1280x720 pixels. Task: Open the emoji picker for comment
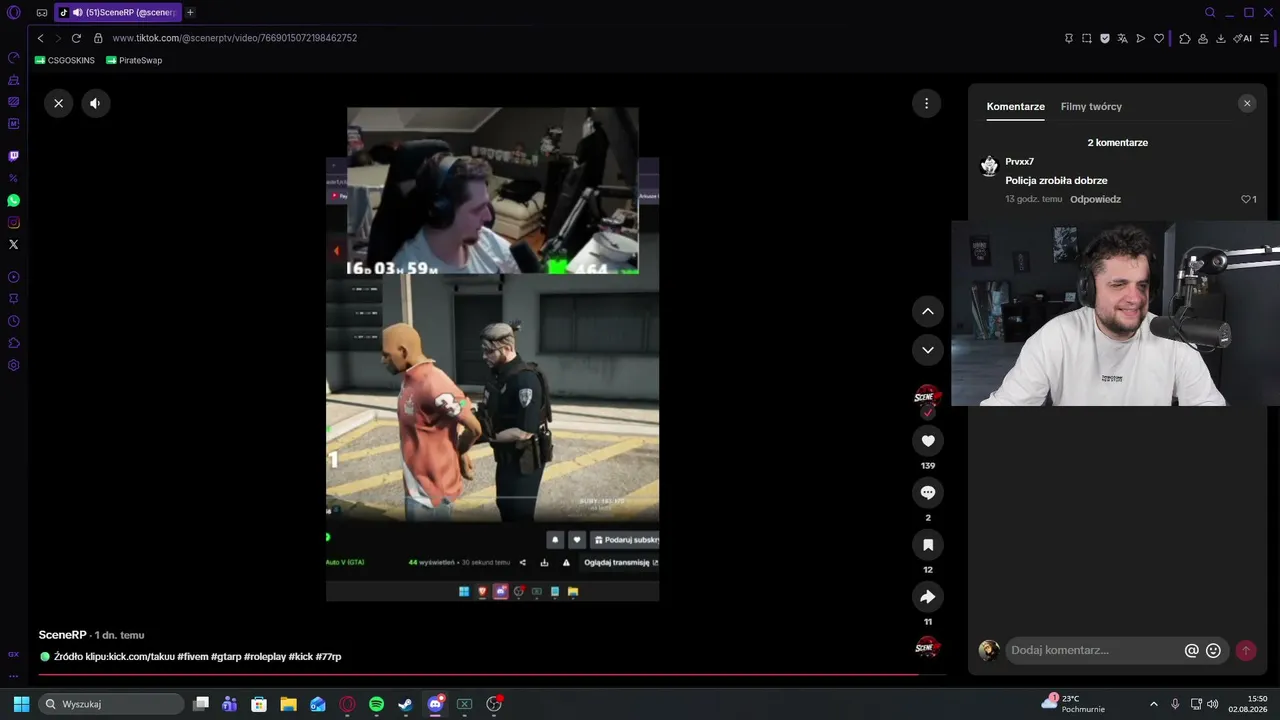point(1213,650)
